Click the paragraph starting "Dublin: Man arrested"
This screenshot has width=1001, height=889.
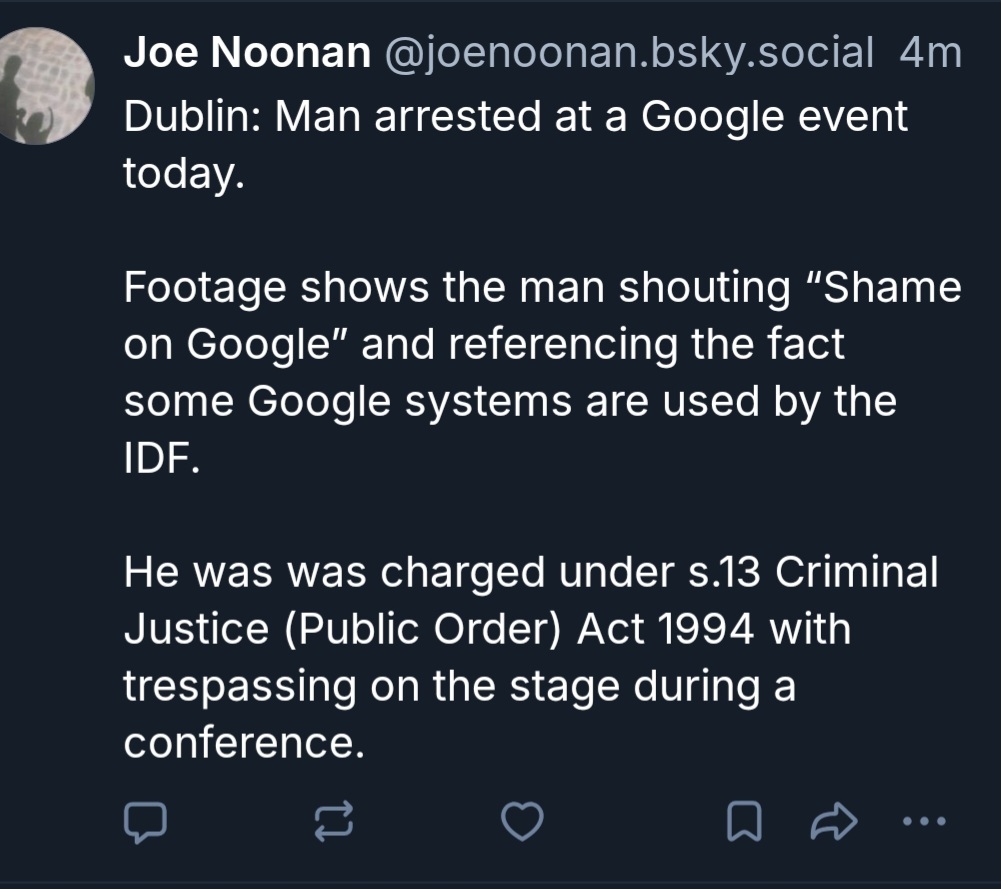tap(515, 118)
